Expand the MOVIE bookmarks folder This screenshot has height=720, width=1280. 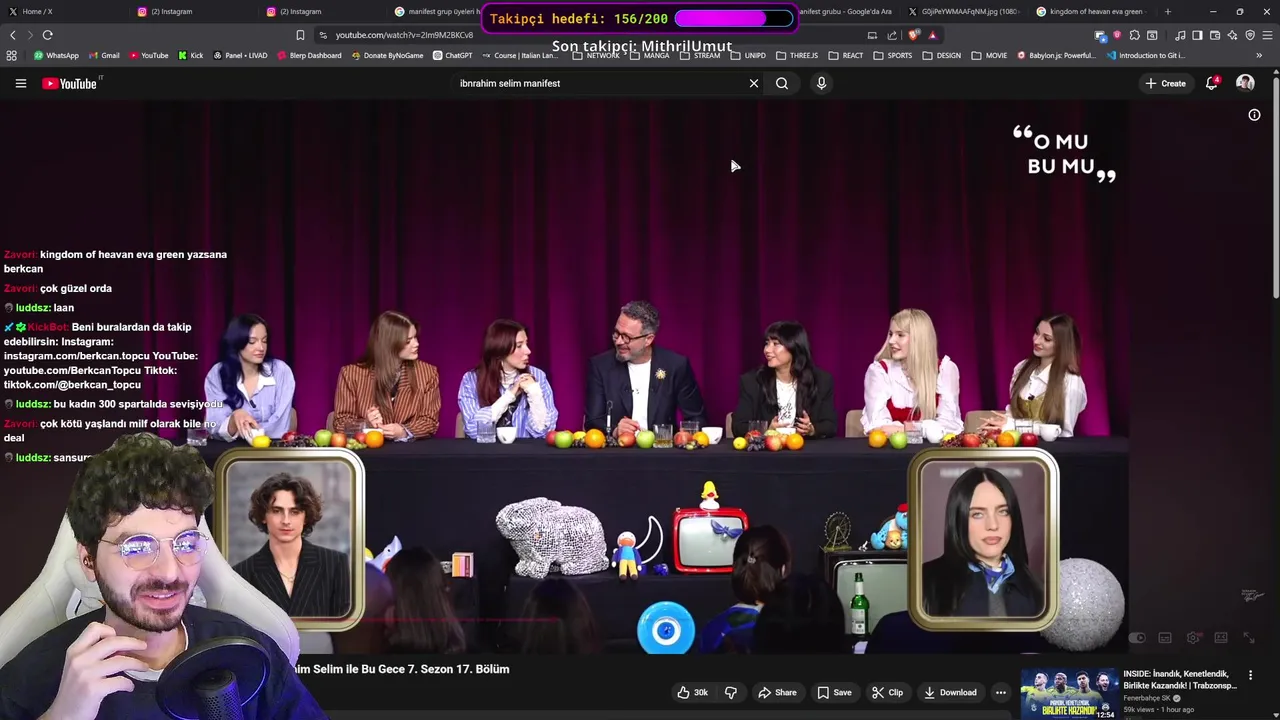[x=989, y=55]
